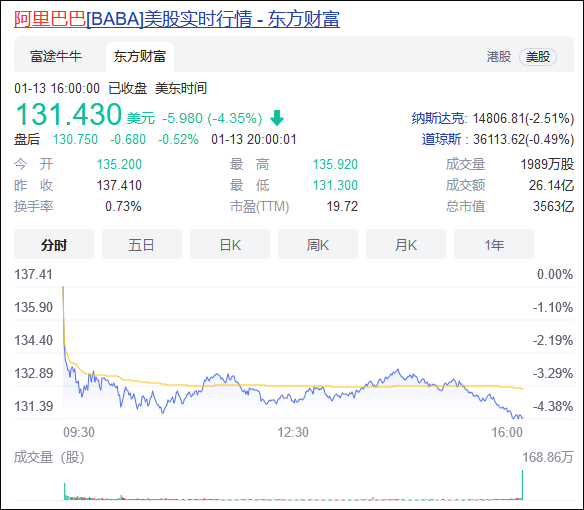
Task: Click the 09:30 opening time marker
Action: pyautogui.click(x=79, y=432)
